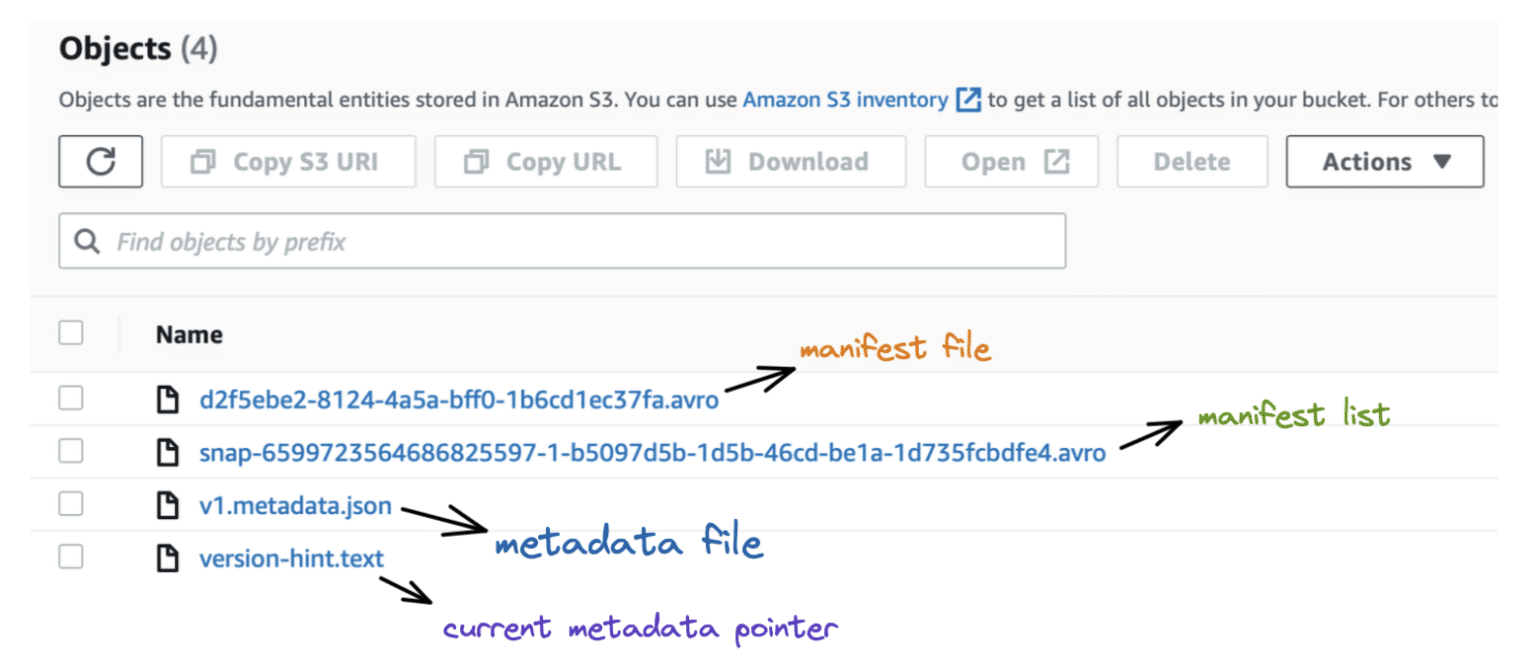
Task: Click the file icon beside version-hint.text
Action: pos(169,557)
